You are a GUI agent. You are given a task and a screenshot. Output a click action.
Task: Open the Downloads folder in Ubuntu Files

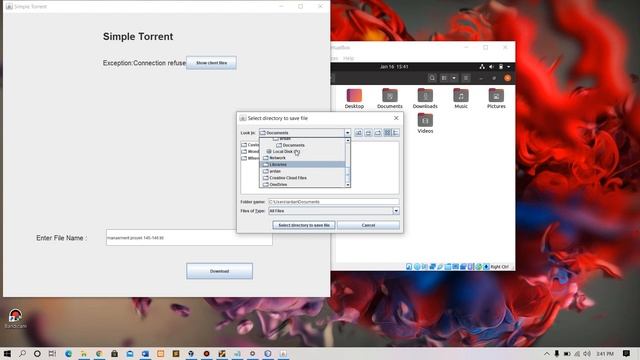(425, 99)
